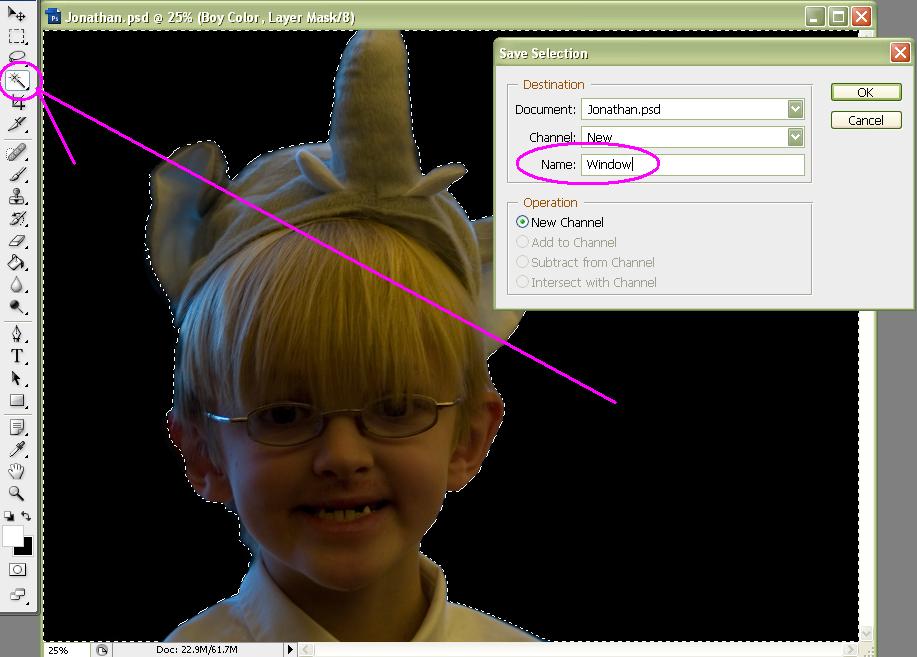917x657 pixels.
Task: Select the Crop tool
Action: click(x=16, y=102)
